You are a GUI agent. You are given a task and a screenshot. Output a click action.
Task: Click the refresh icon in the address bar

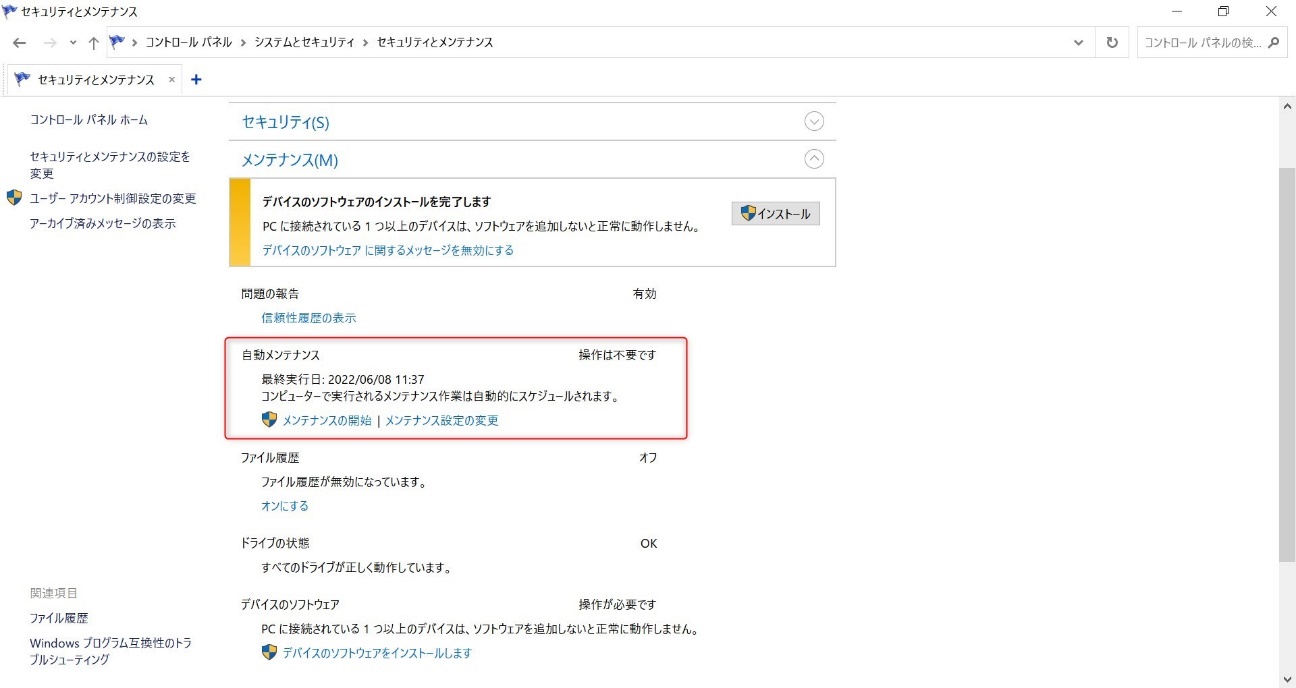pyautogui.click(x=1111, y=42)
